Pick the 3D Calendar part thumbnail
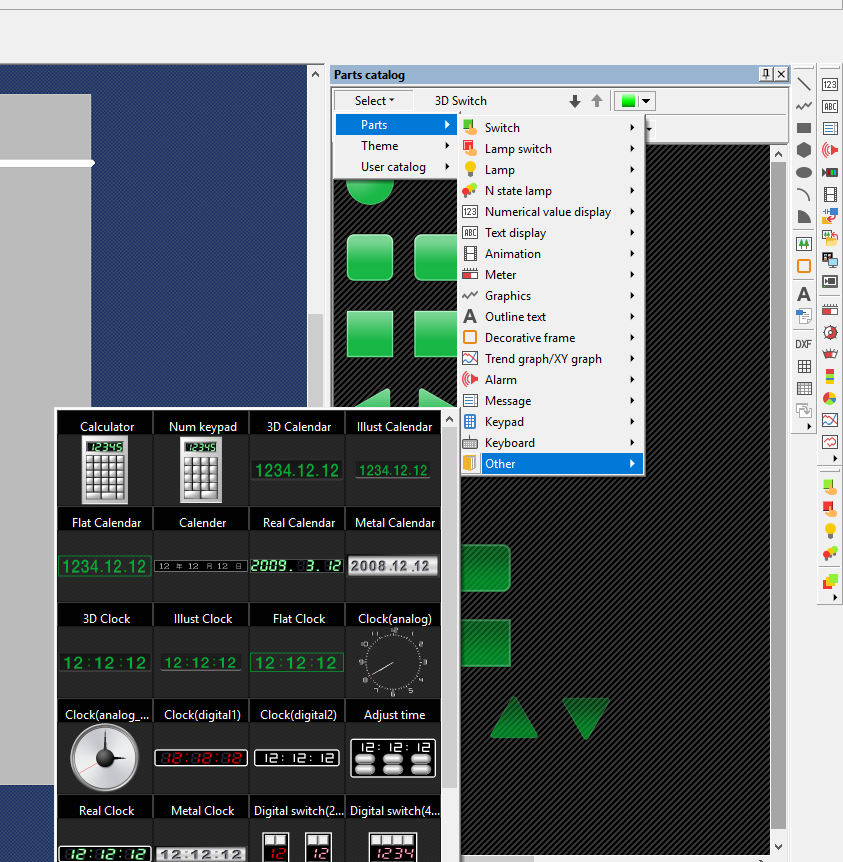Viewport: 843px width, 862px height. [296, 470]
